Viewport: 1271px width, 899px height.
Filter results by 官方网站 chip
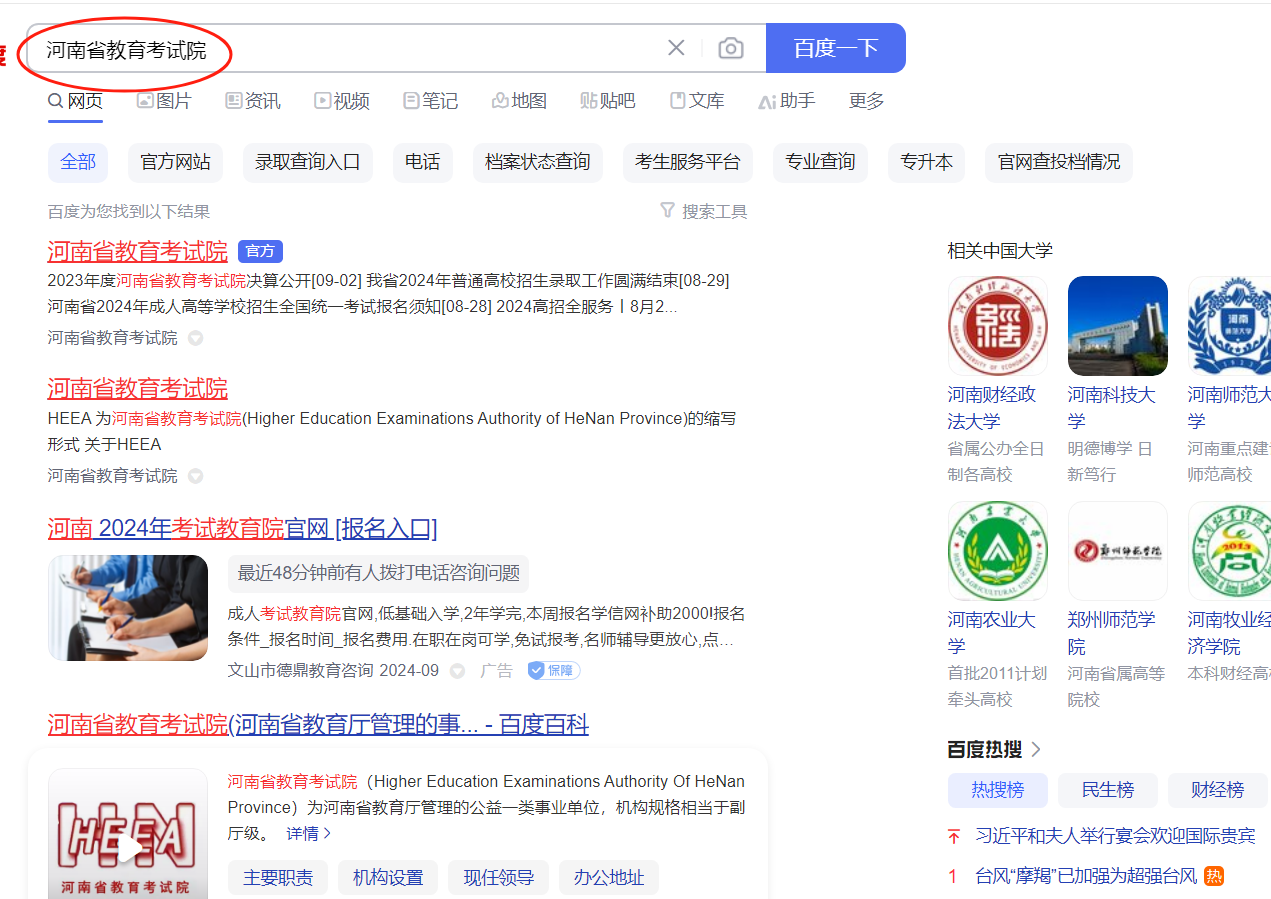[175, 162]
